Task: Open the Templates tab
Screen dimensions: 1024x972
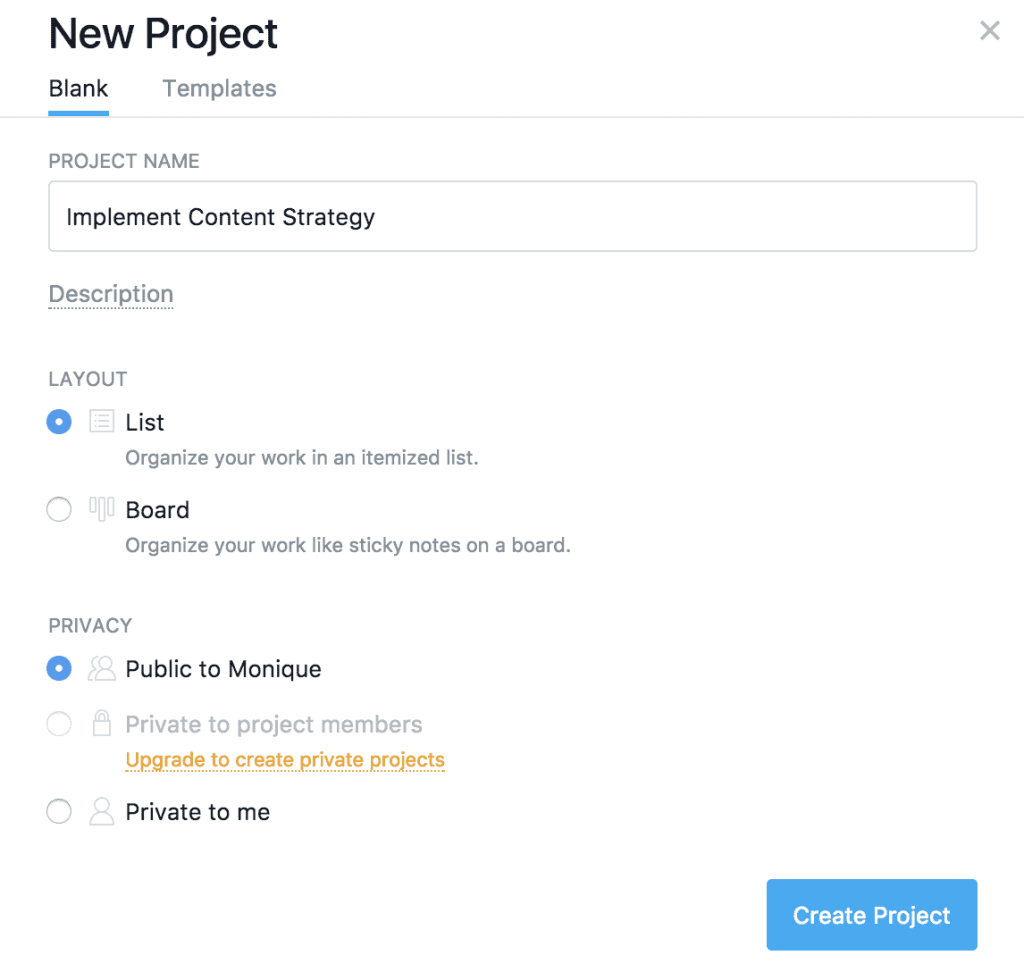Action: coord(219,89)
